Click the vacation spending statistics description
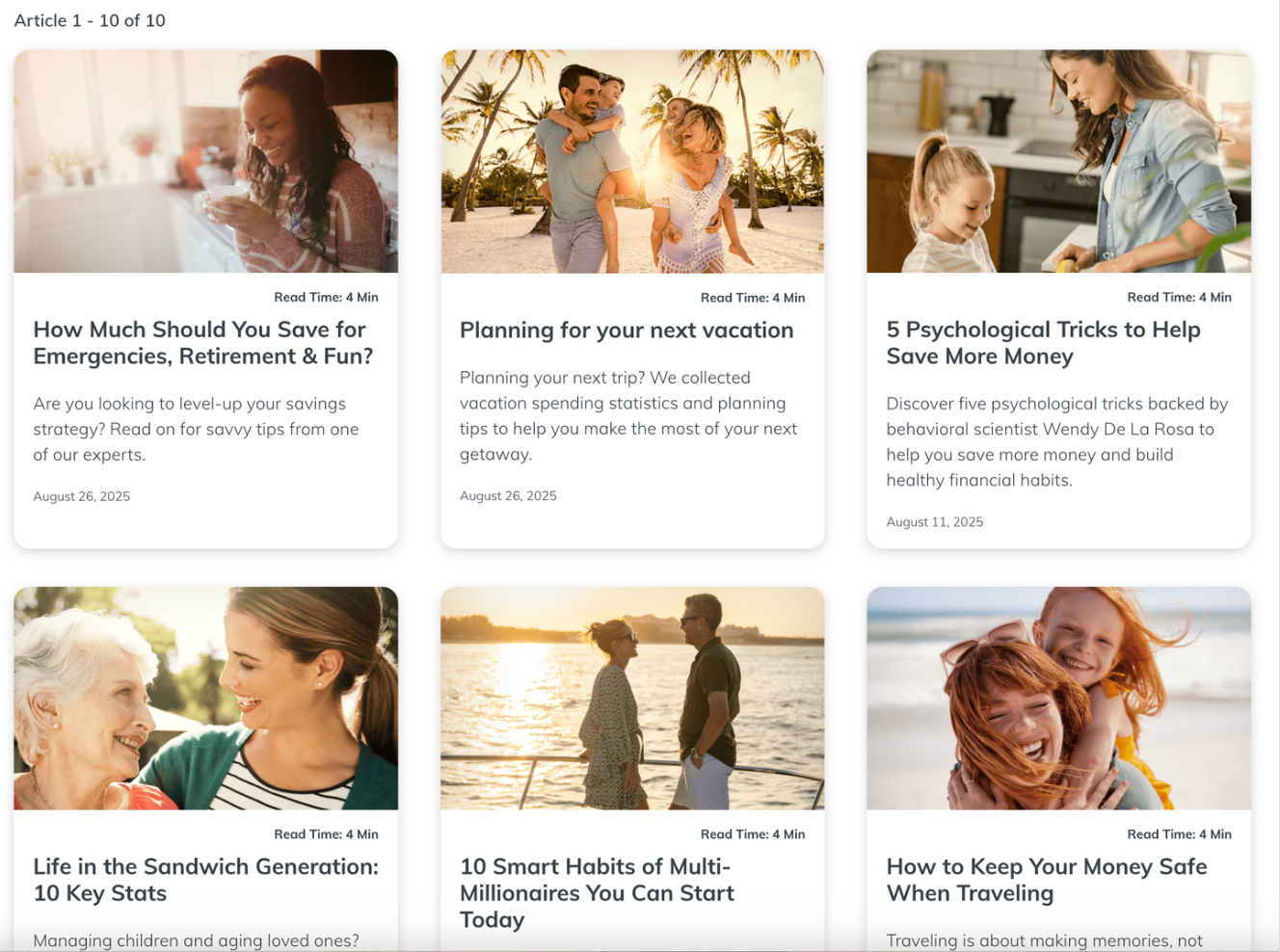This screenshot has width=1280, height=952. pyautogui.click(x=628, y=415)
